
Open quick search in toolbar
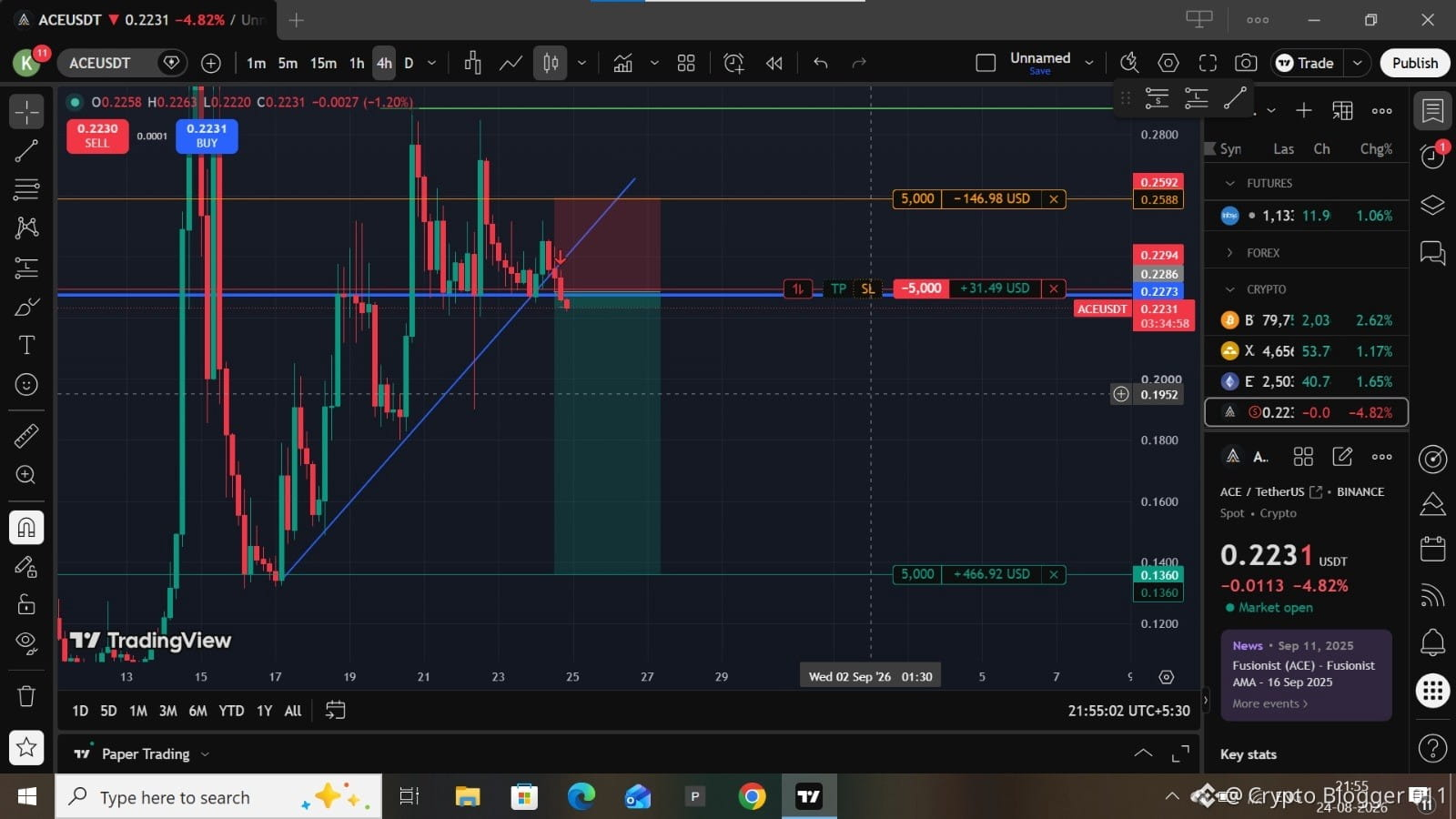1129,63
